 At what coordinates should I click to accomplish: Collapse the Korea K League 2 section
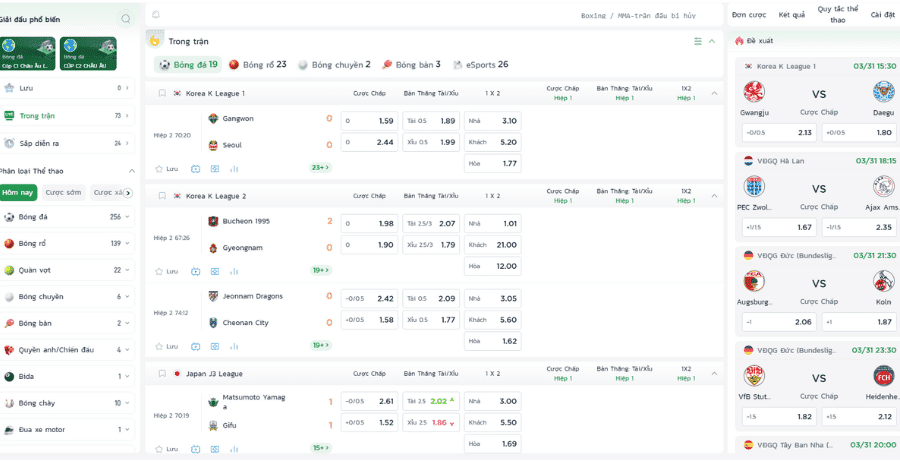[714, 196]
